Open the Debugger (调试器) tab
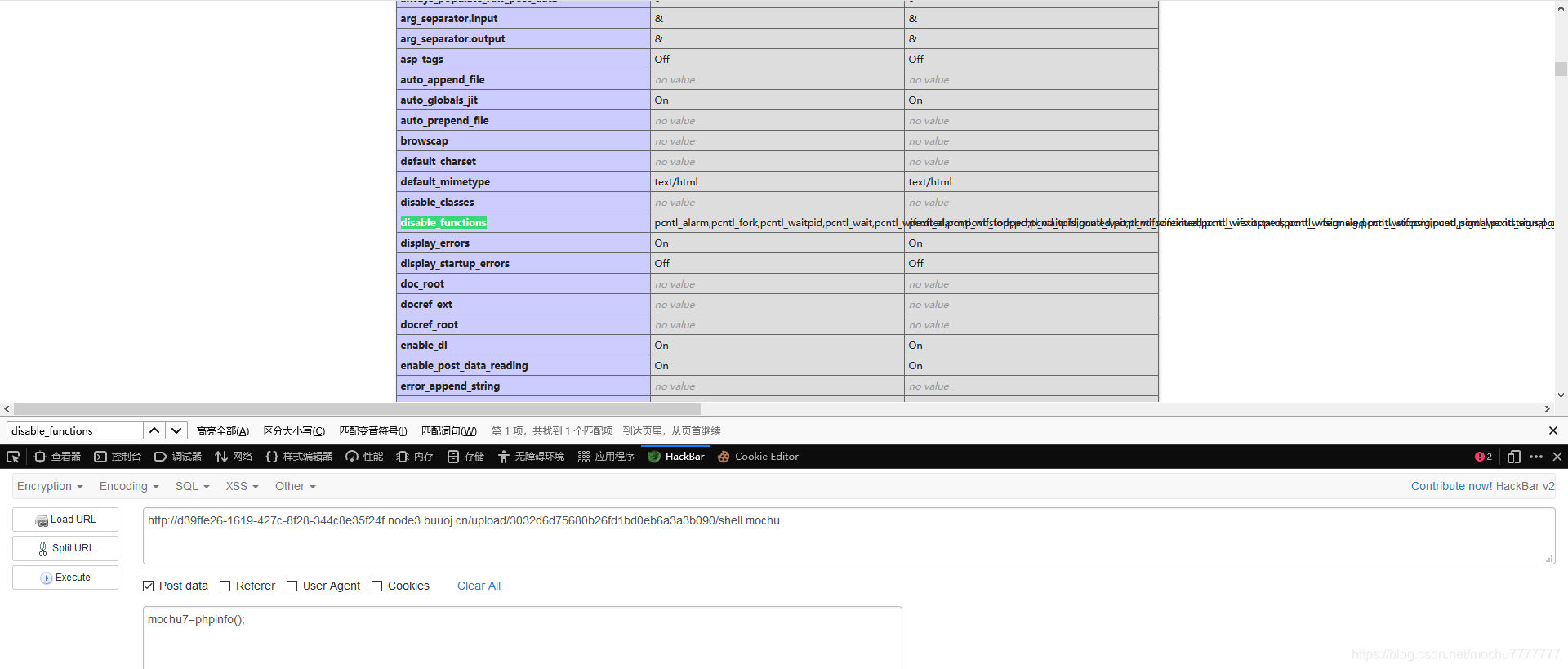1568x669 pixels. pyautogui.click(x=178, y=457)
